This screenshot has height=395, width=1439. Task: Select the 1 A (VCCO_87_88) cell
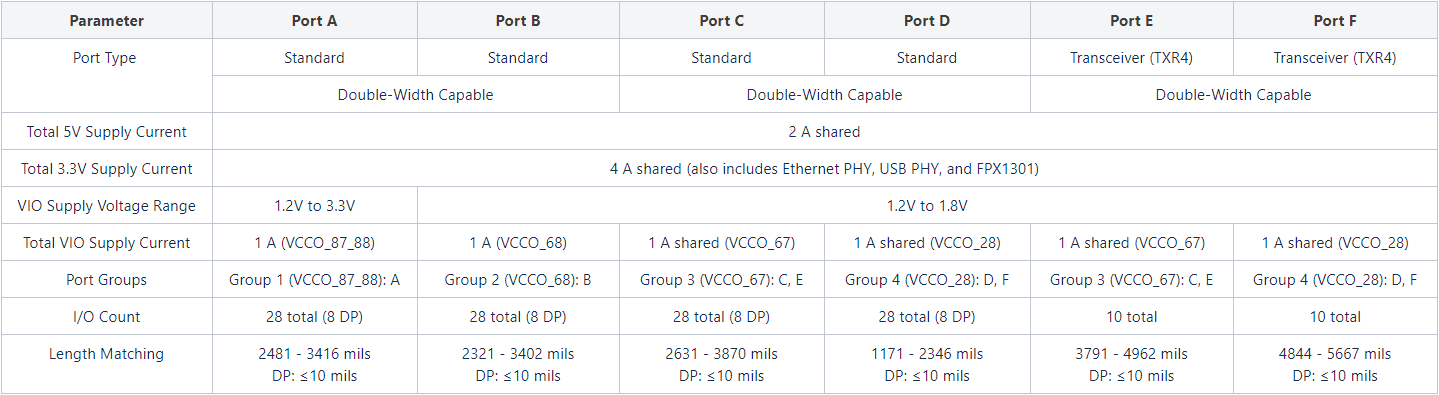(x=314, y=242)
